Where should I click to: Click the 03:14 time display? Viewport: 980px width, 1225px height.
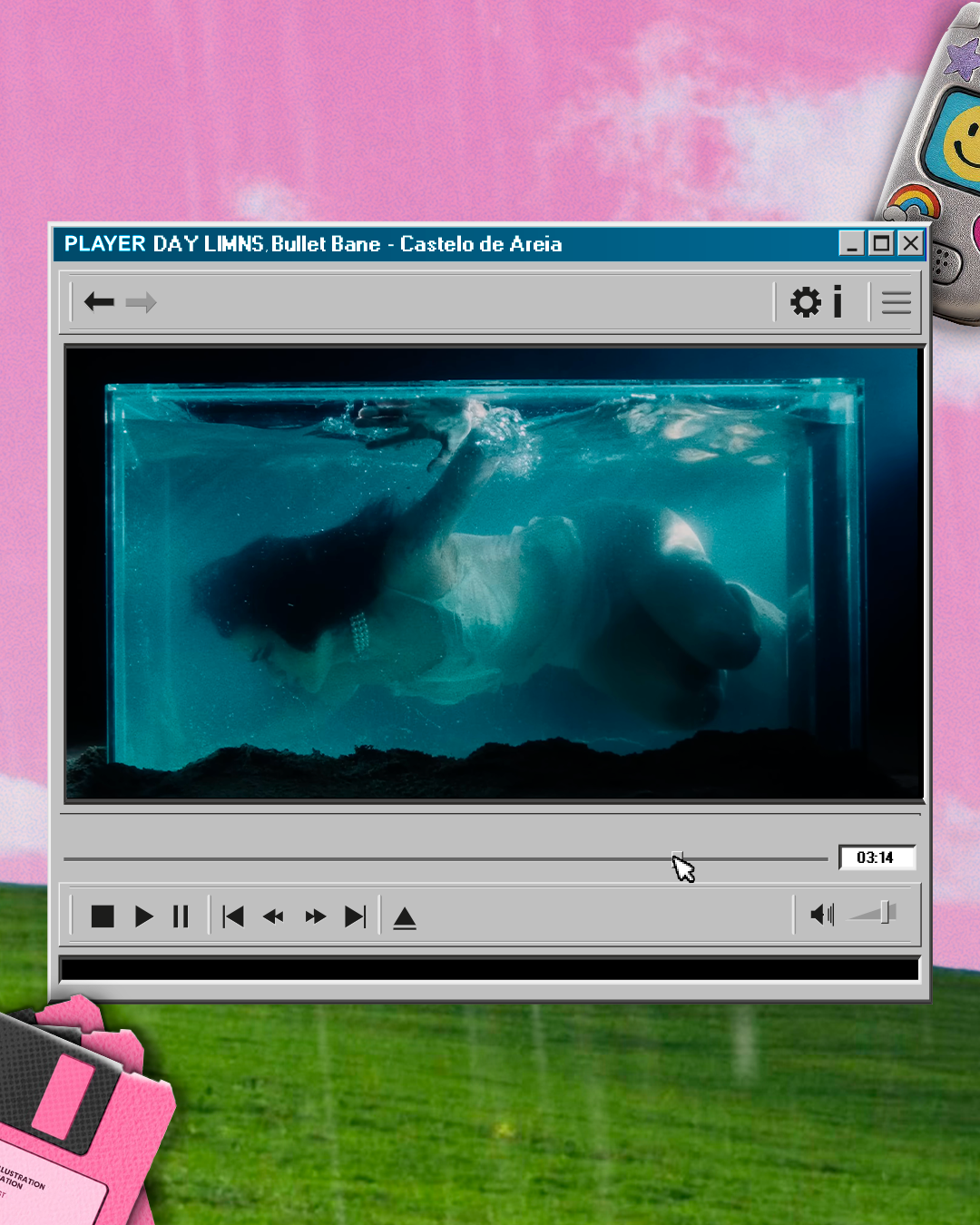[877, 857]
